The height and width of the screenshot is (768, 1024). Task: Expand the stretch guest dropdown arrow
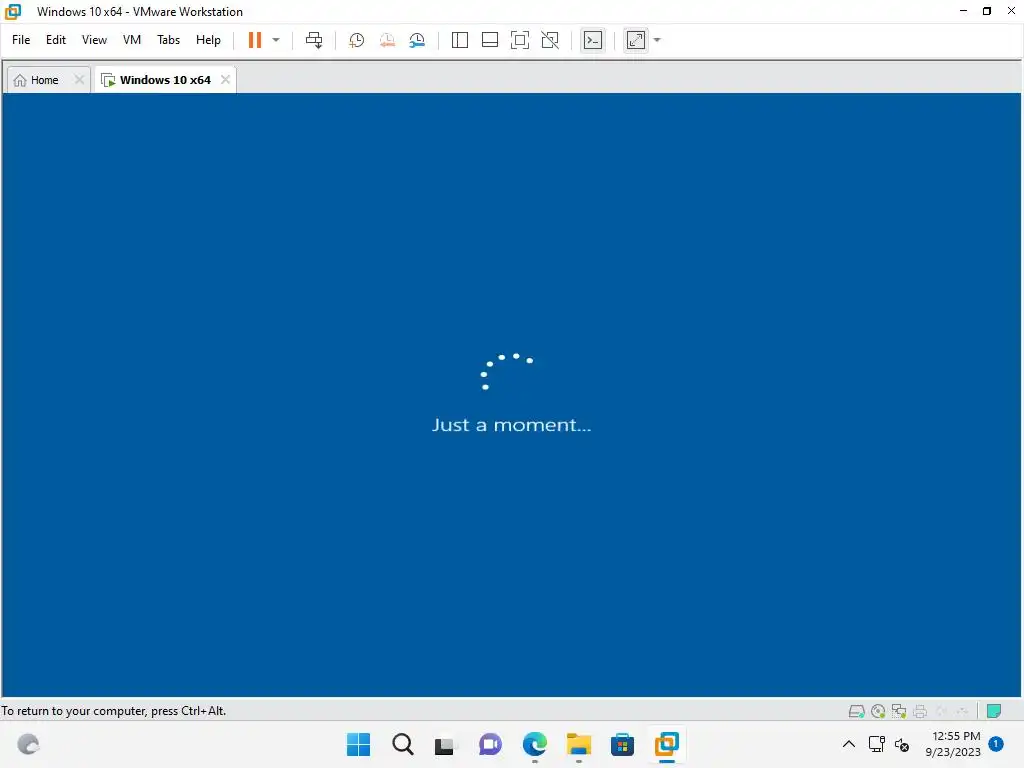658,40
